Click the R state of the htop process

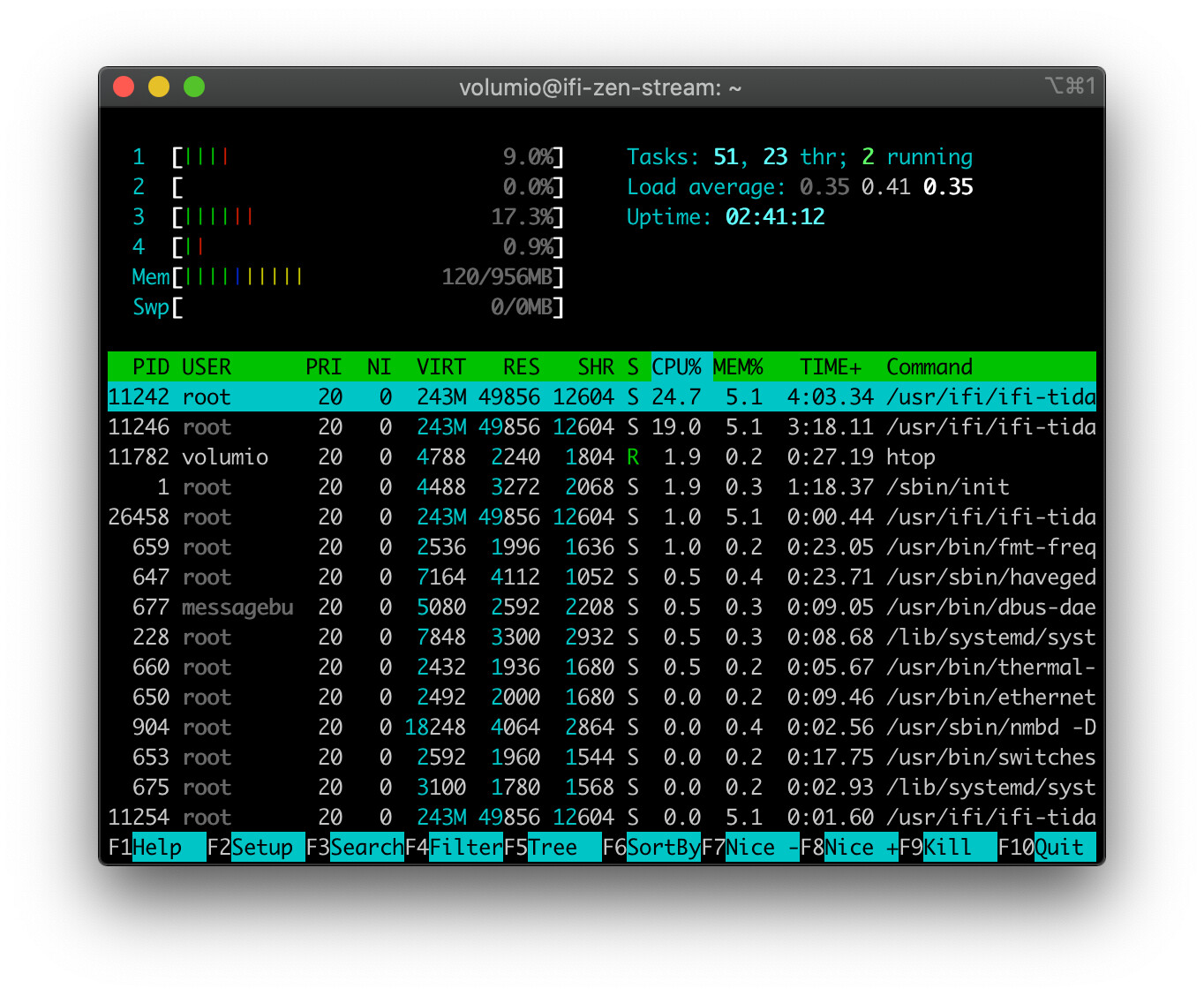633,457
